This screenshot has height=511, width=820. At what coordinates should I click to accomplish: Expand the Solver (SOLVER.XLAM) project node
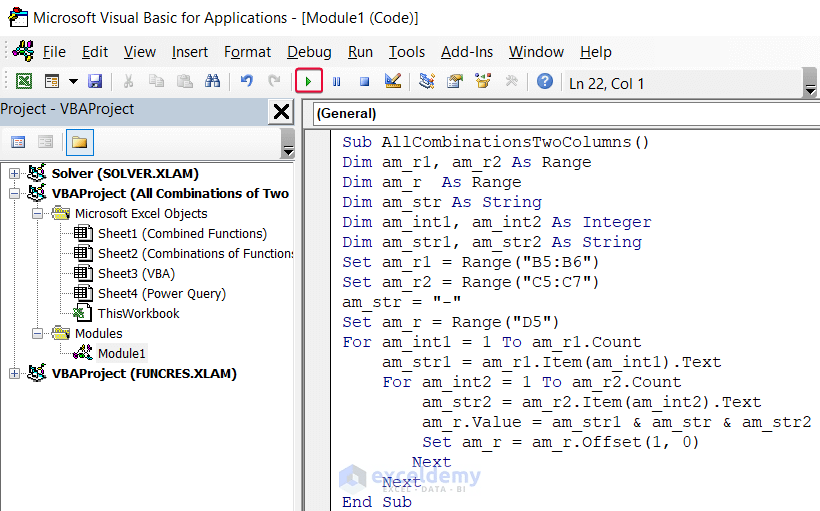(14, 174)
